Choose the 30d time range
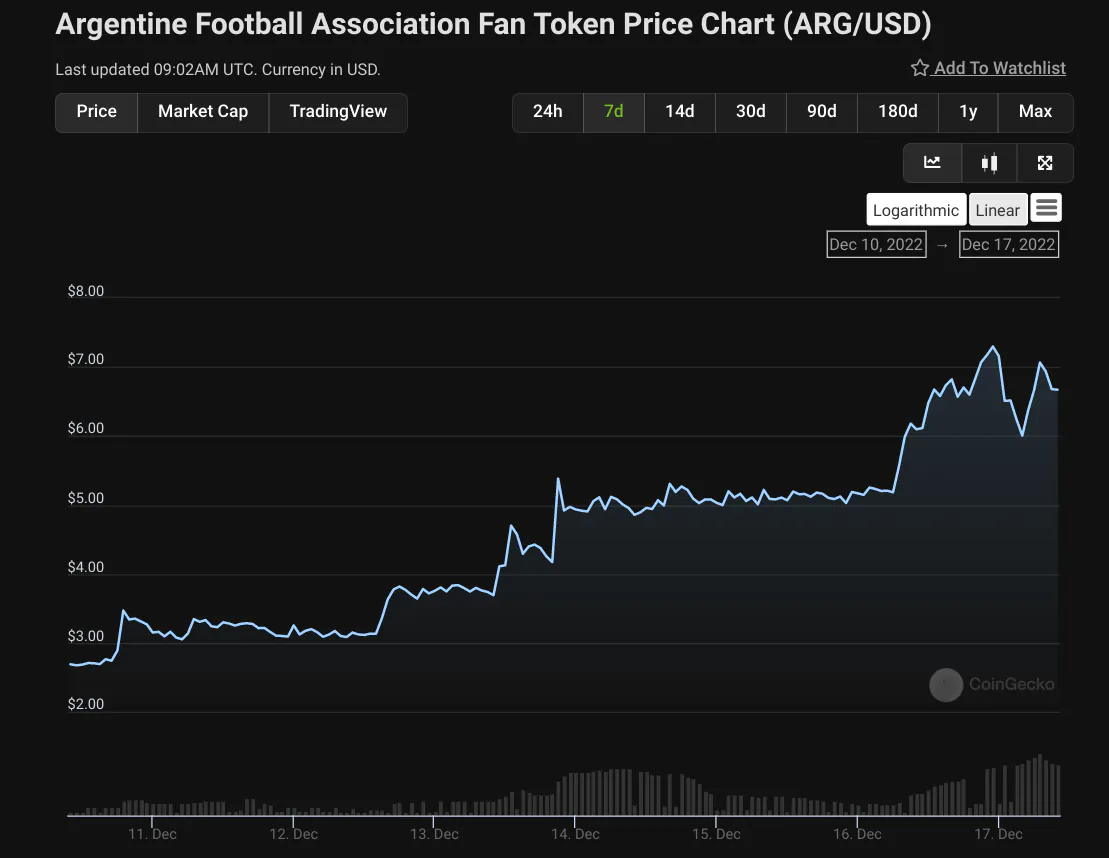 pyautogui.click(x=750, y=112)
